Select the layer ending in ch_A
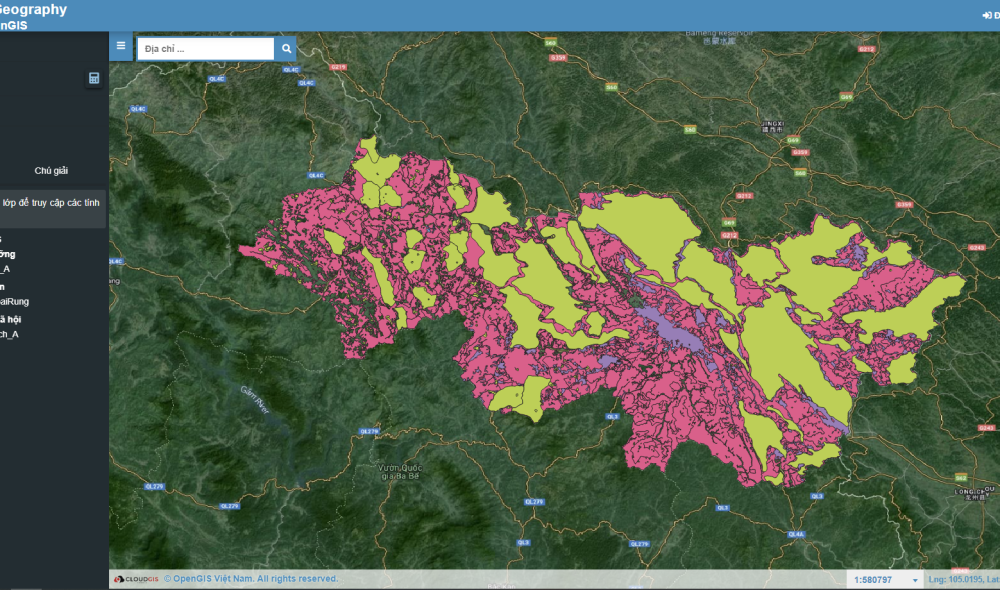Image resolution: width=1000 pixels, height=590 pixels. (10, 334)
